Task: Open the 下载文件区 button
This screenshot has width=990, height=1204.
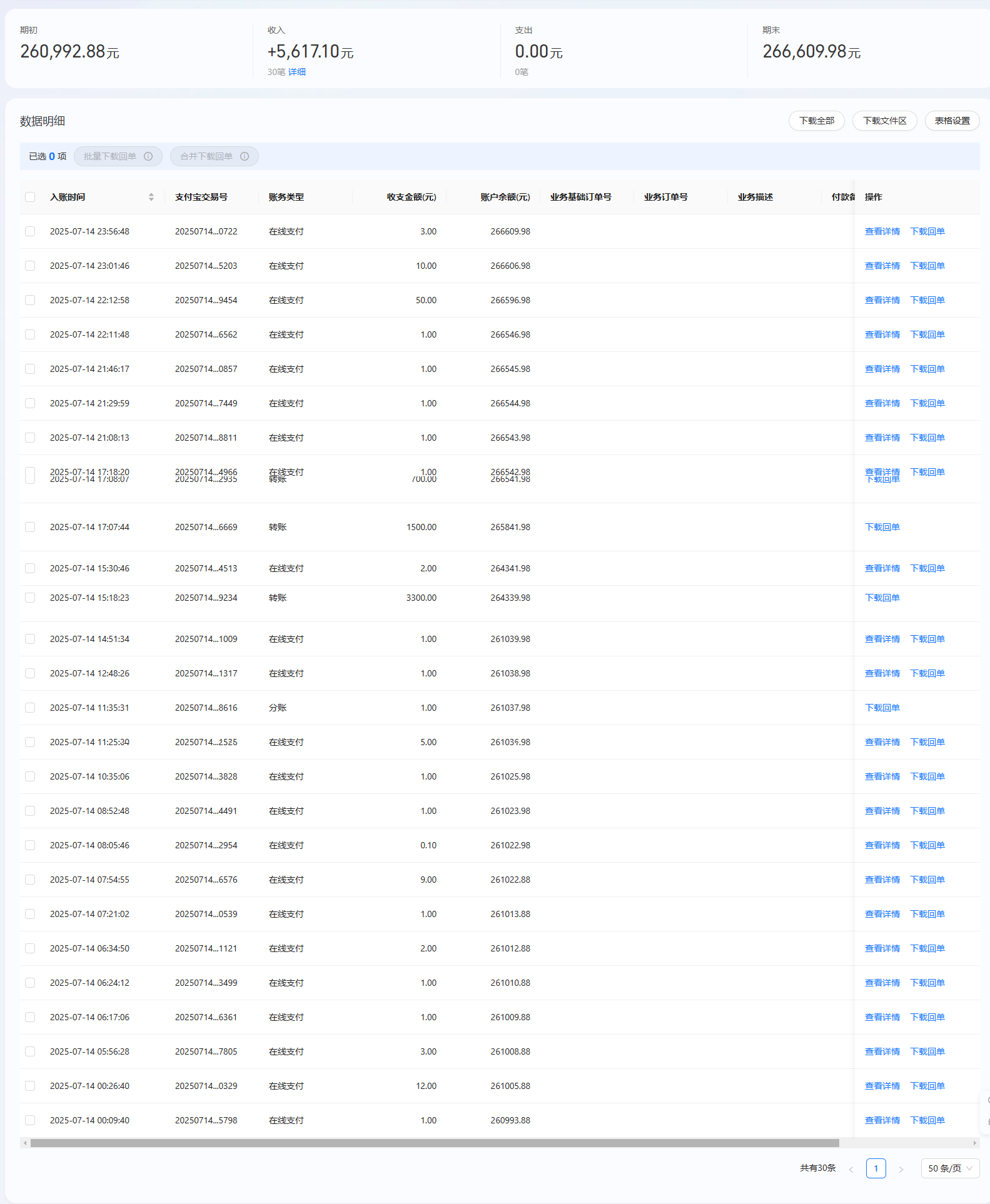Action: (x=884, y=121)
